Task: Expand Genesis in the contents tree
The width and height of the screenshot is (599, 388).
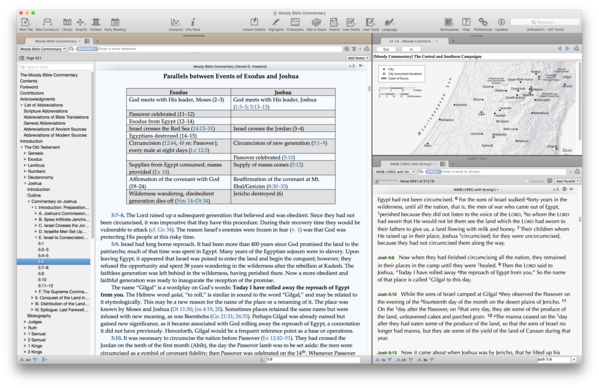Action: pyautogui.click(x=25, y=153)
